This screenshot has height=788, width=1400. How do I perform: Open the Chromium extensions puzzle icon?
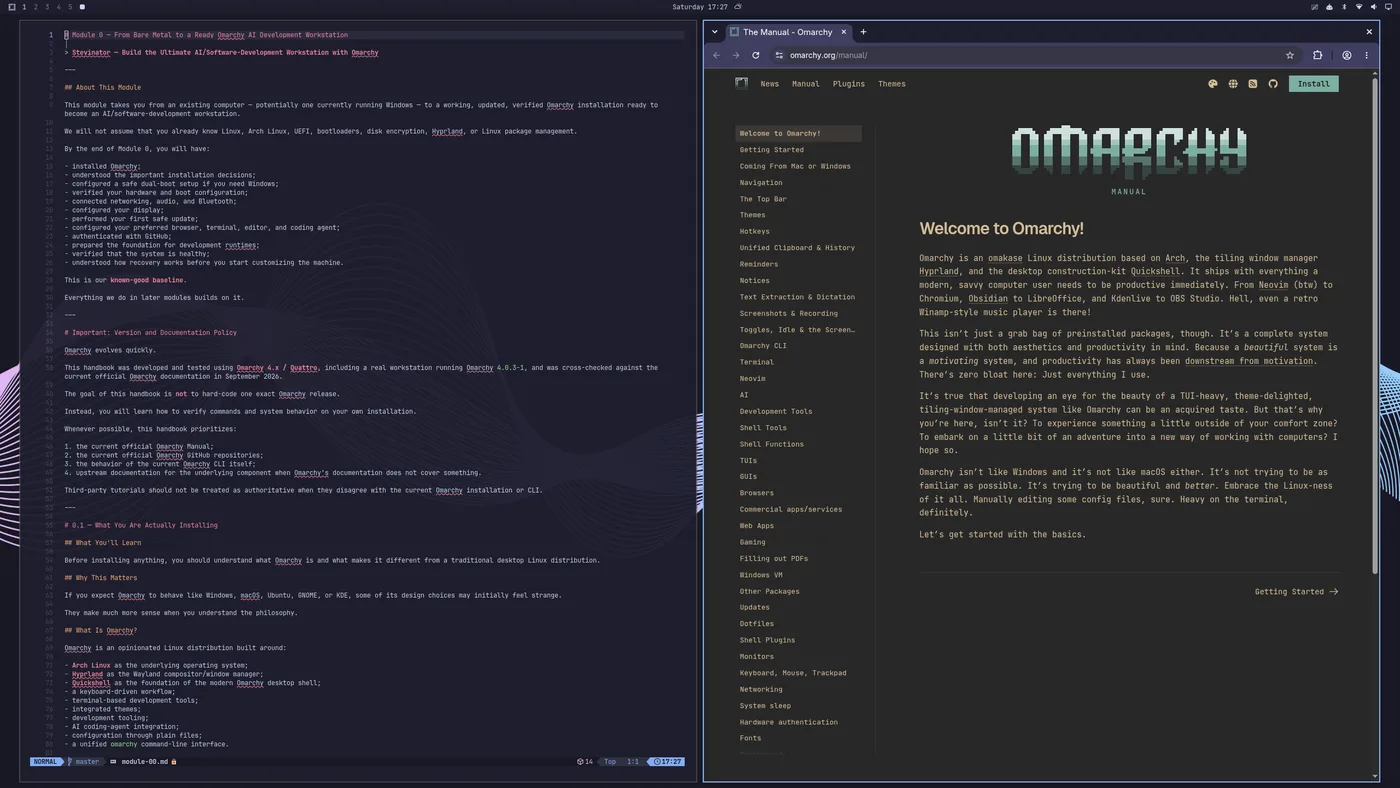(x=1317, y=55)
